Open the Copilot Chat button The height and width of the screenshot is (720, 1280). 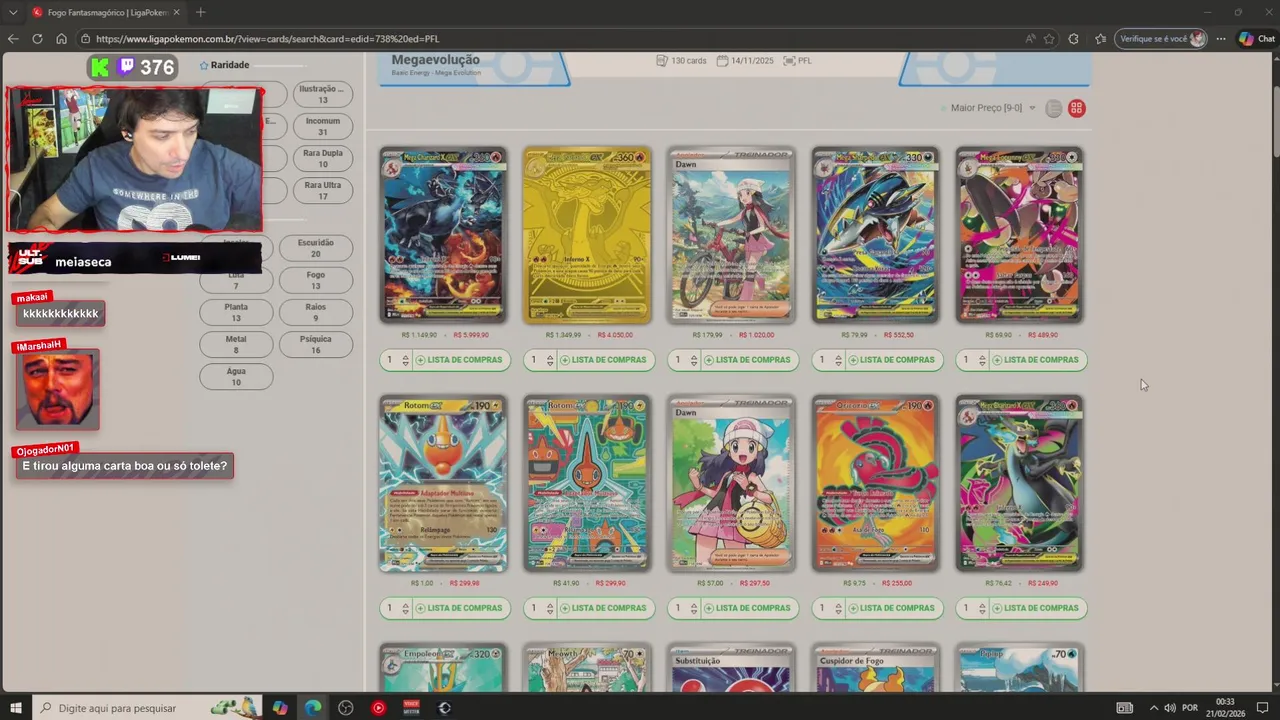1258,39
